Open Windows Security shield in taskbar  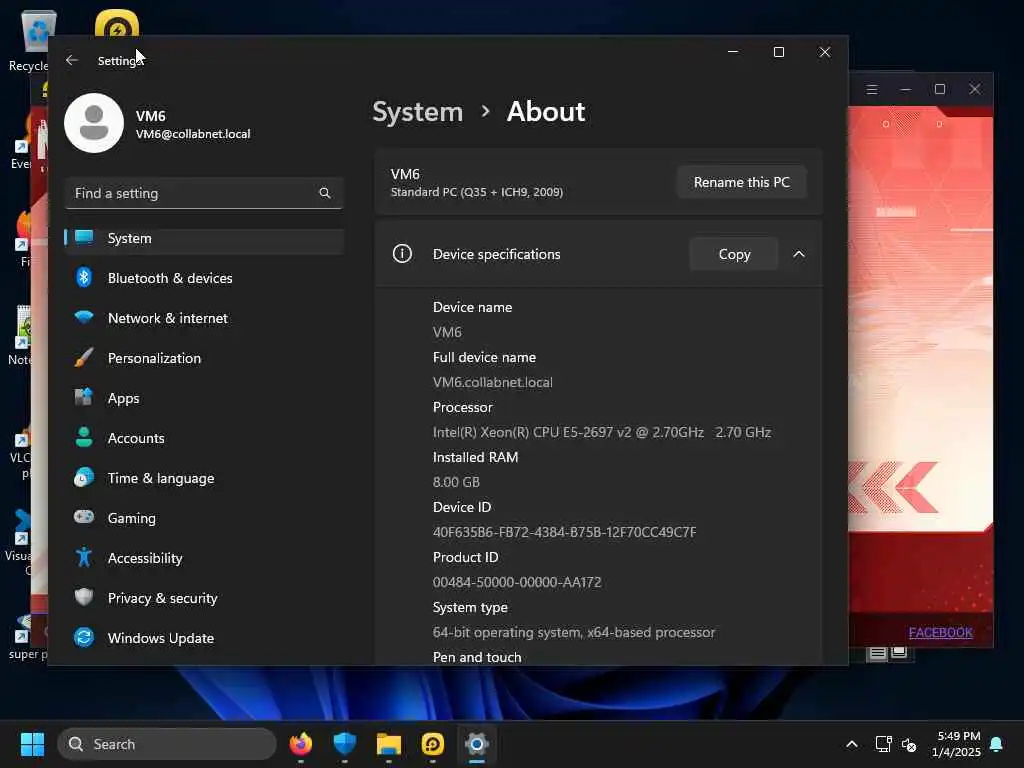344,744
